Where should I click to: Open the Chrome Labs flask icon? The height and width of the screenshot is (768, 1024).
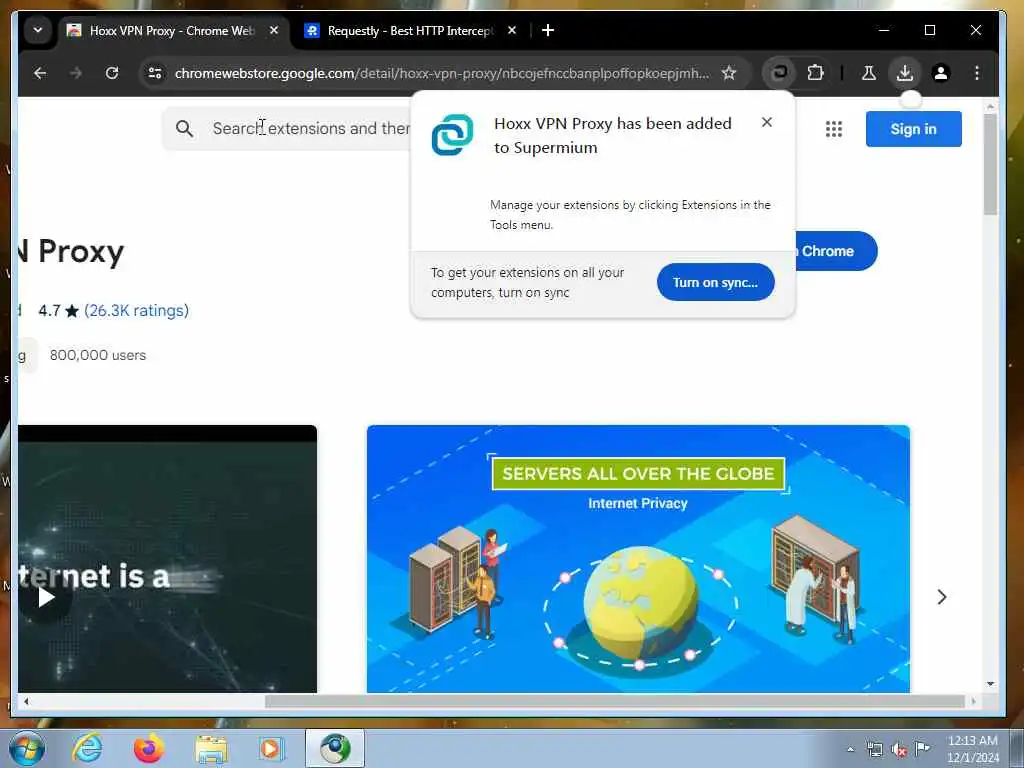pyautogui.click(x=869, y=73)
